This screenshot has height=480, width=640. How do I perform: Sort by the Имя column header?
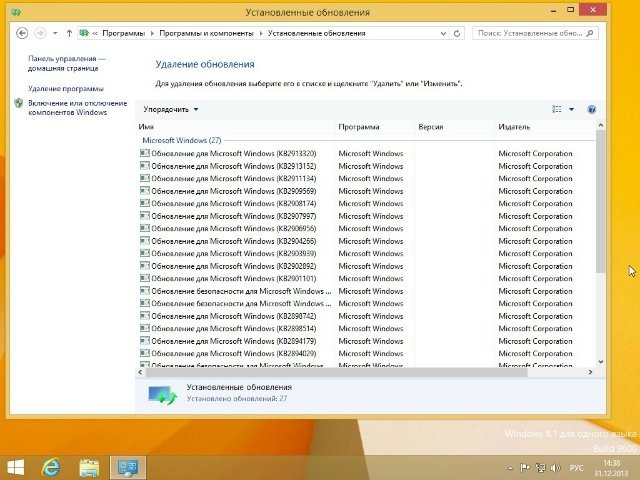[235, 127]
